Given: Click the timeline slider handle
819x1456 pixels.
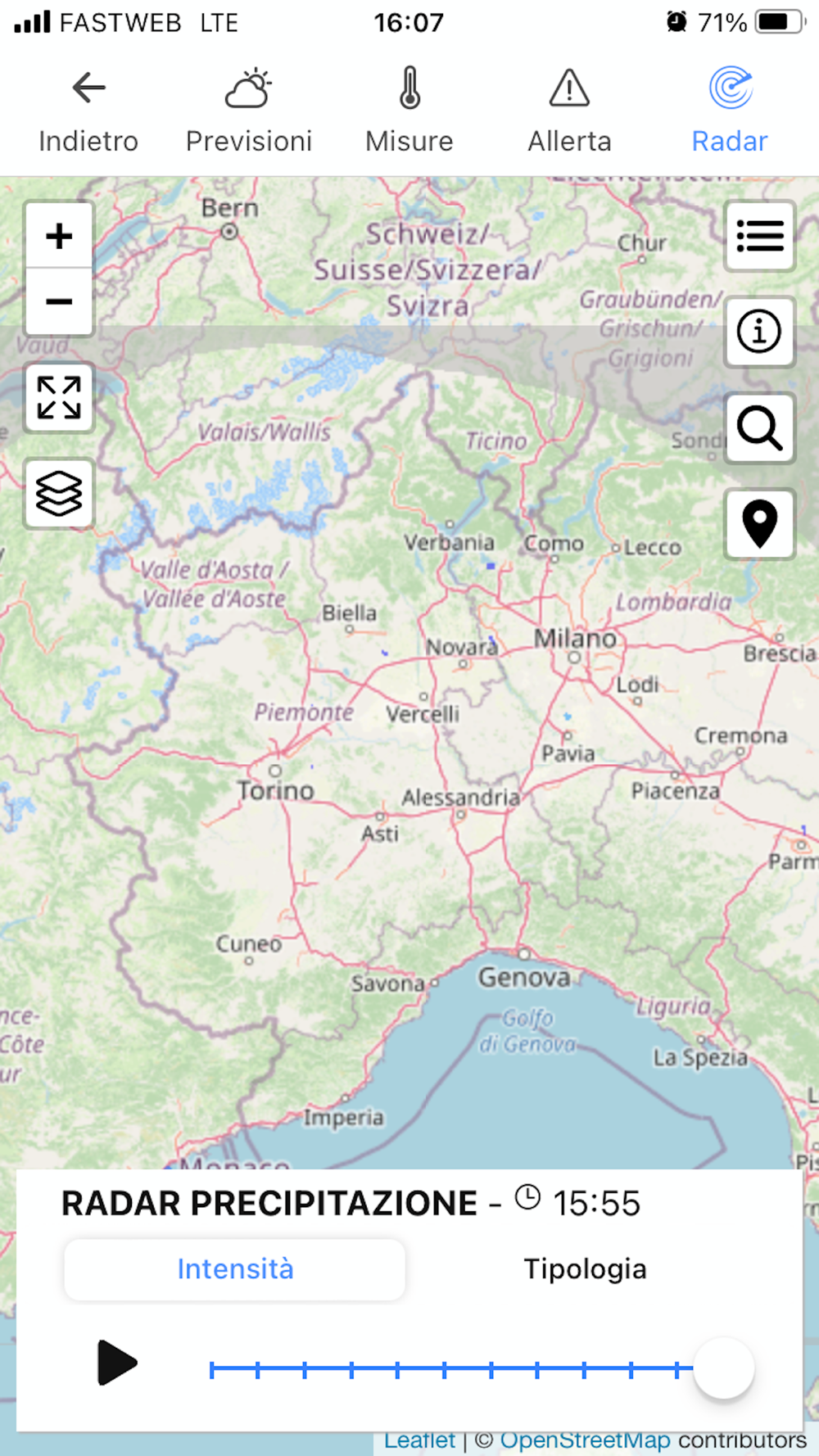Looking at the screenshot, I should (724, 1368).
